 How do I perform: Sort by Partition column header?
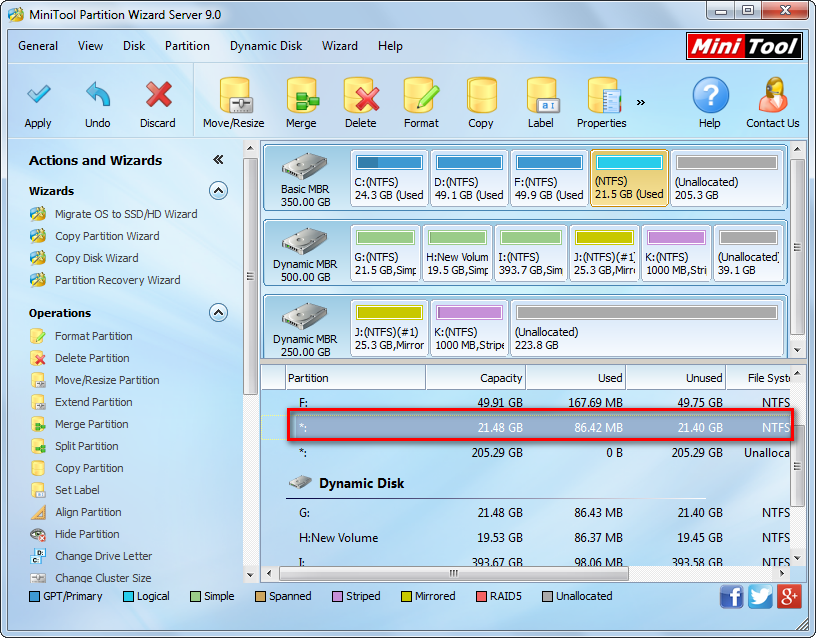coord(356,378)
